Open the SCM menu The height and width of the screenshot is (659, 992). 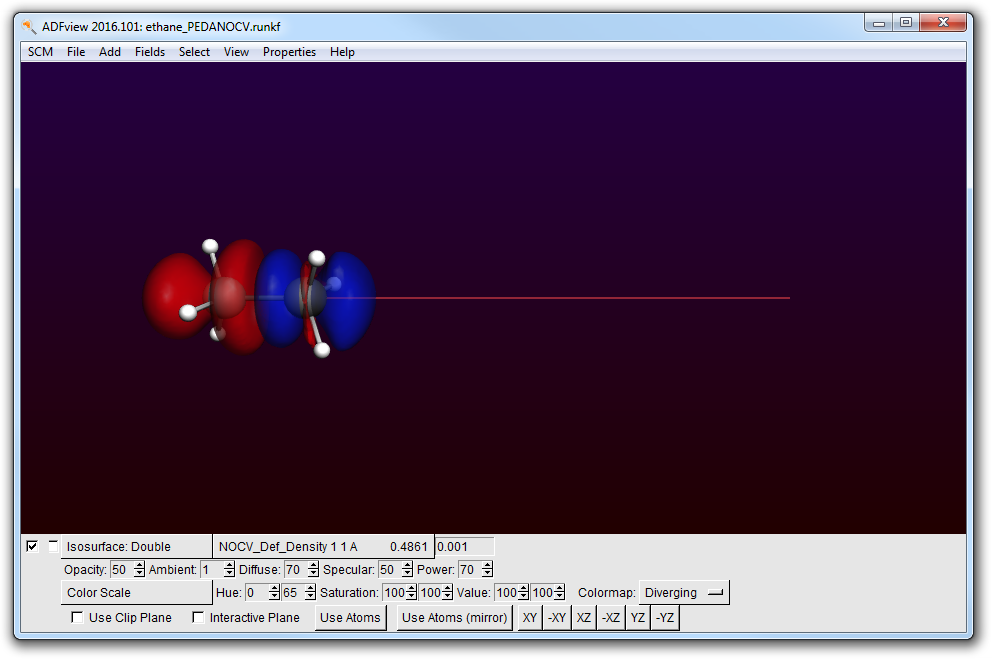click(40, 52)
